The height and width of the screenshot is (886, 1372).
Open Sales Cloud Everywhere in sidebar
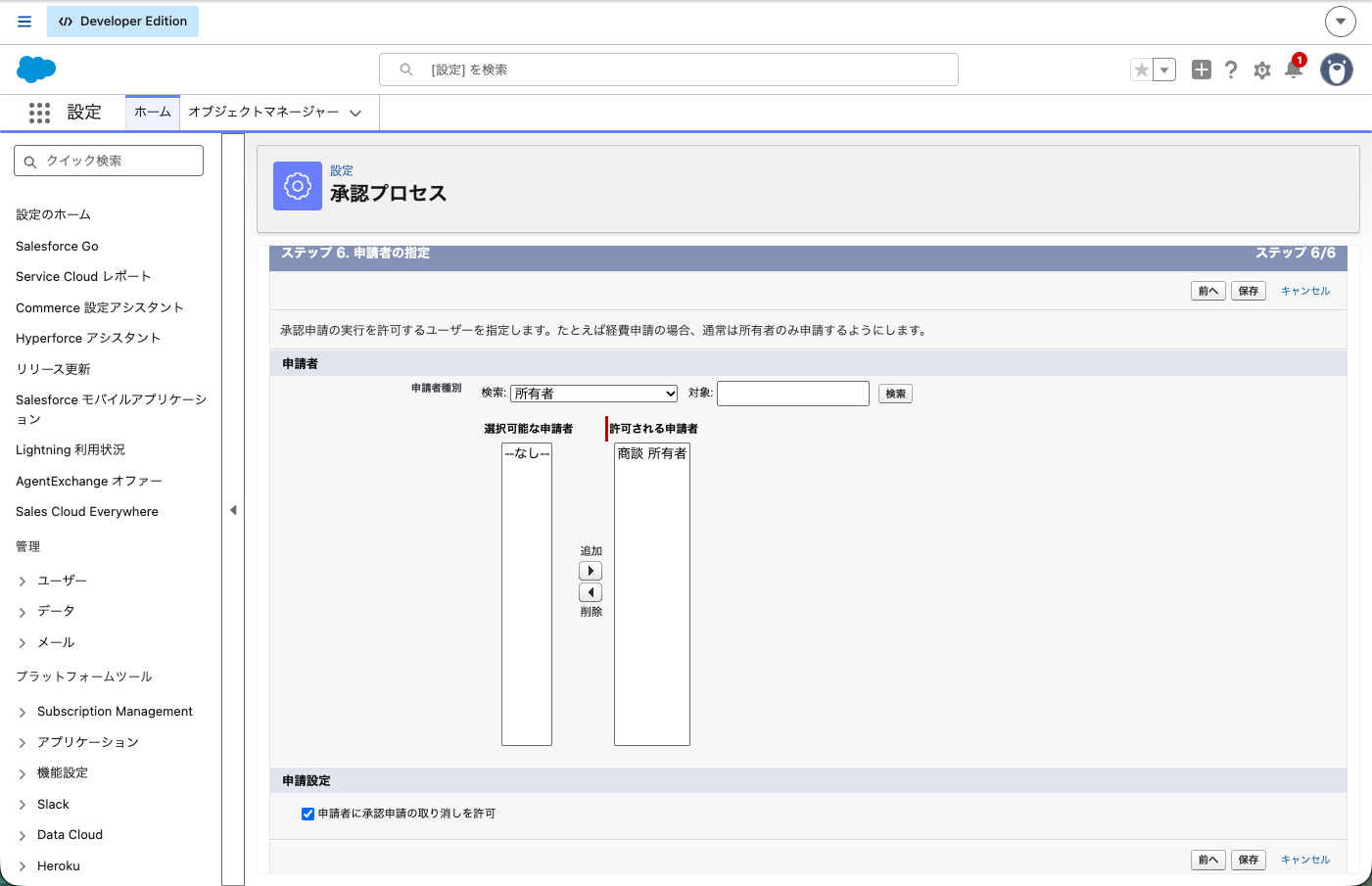(x=87, y=511)
